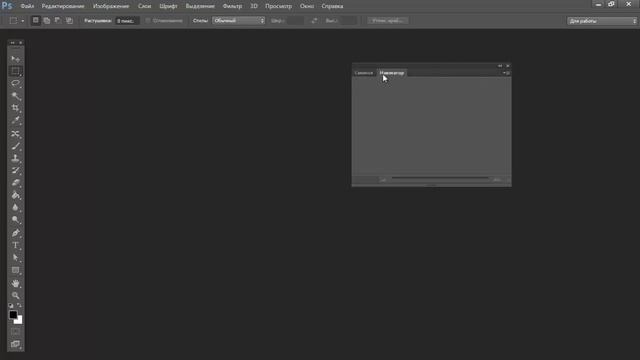Viewport: 640px width, 360px height.
Task: Collapse the tools panel to double column
Action: pos(12,42)
